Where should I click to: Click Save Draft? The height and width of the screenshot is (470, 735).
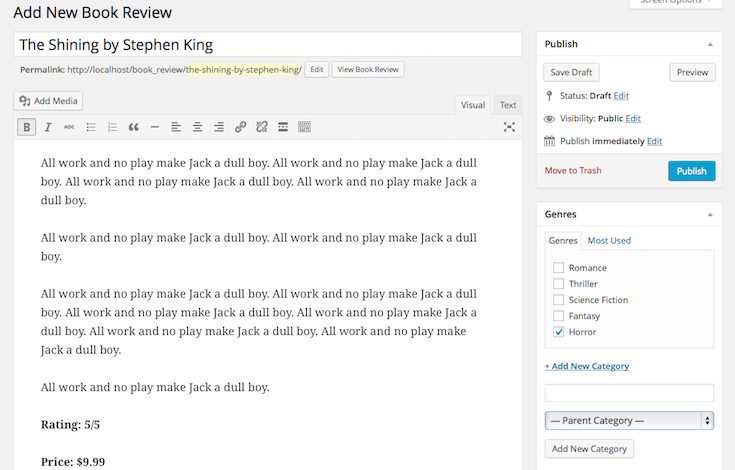click(x=571, y=72)
